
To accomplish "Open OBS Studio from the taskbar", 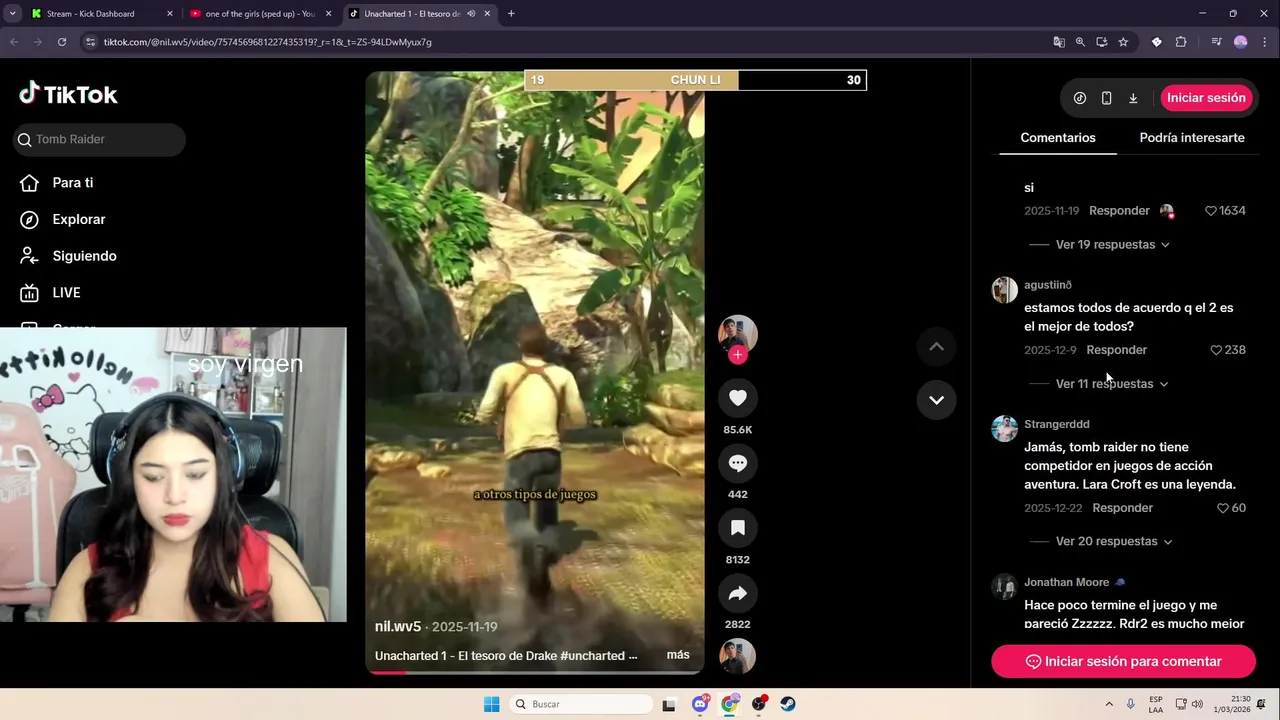I will pyautogui.click(x=759, y=704).
